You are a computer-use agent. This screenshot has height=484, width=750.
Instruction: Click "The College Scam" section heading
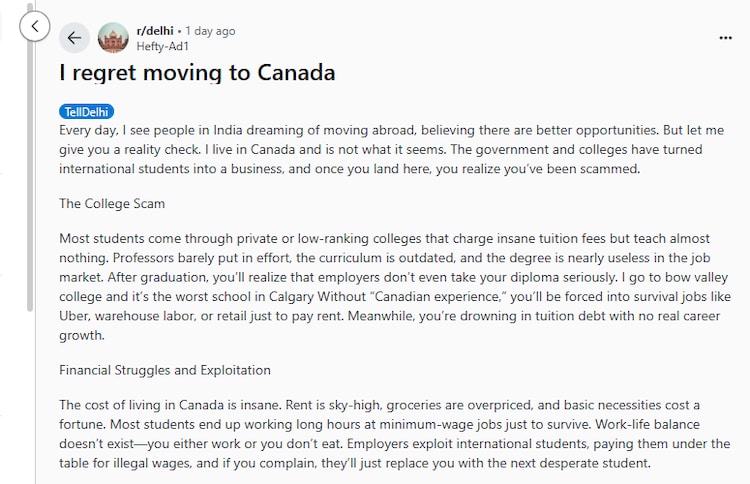tap(112, 203)
